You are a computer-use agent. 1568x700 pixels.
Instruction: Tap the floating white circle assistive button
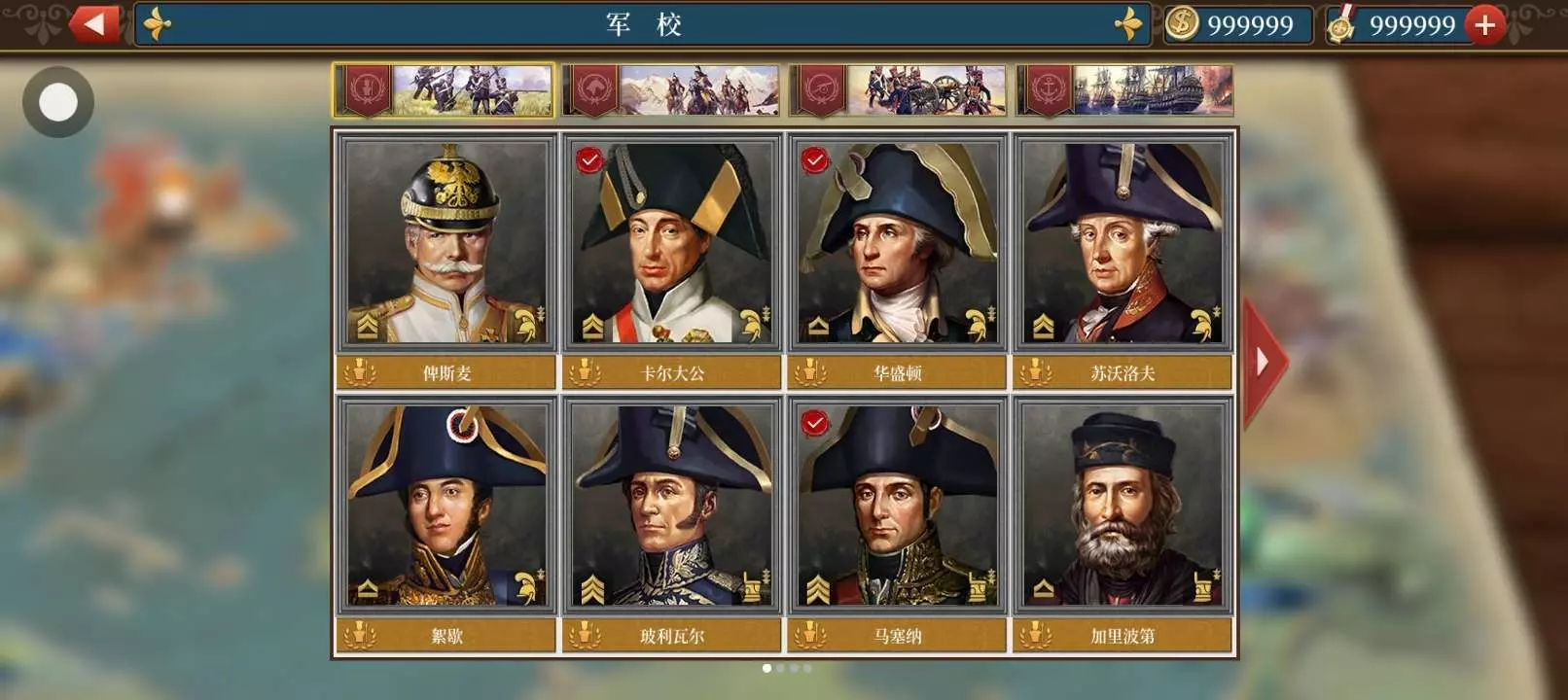coord(58,102)
